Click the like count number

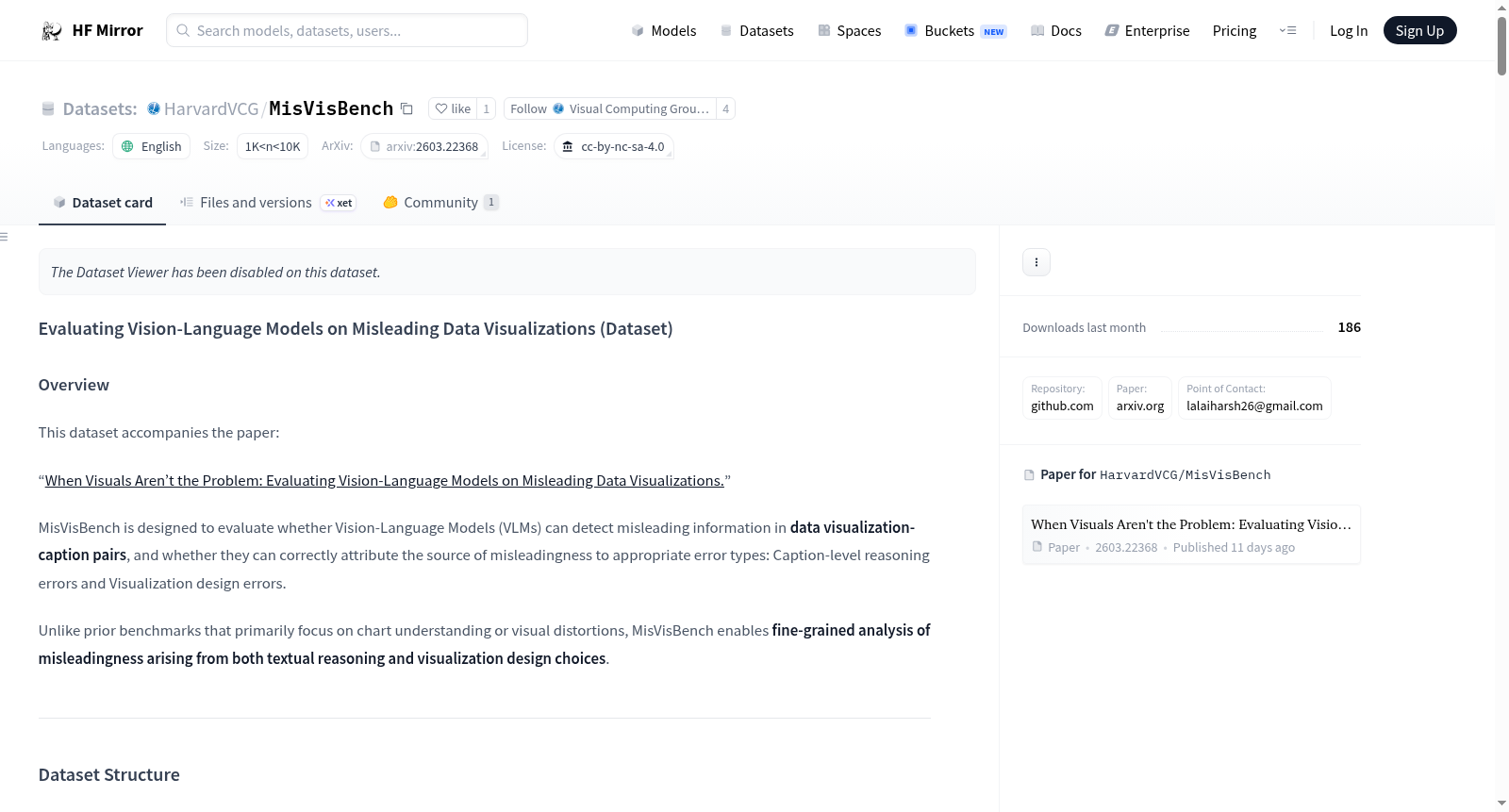pyautogui.click(x=487, y=108)
